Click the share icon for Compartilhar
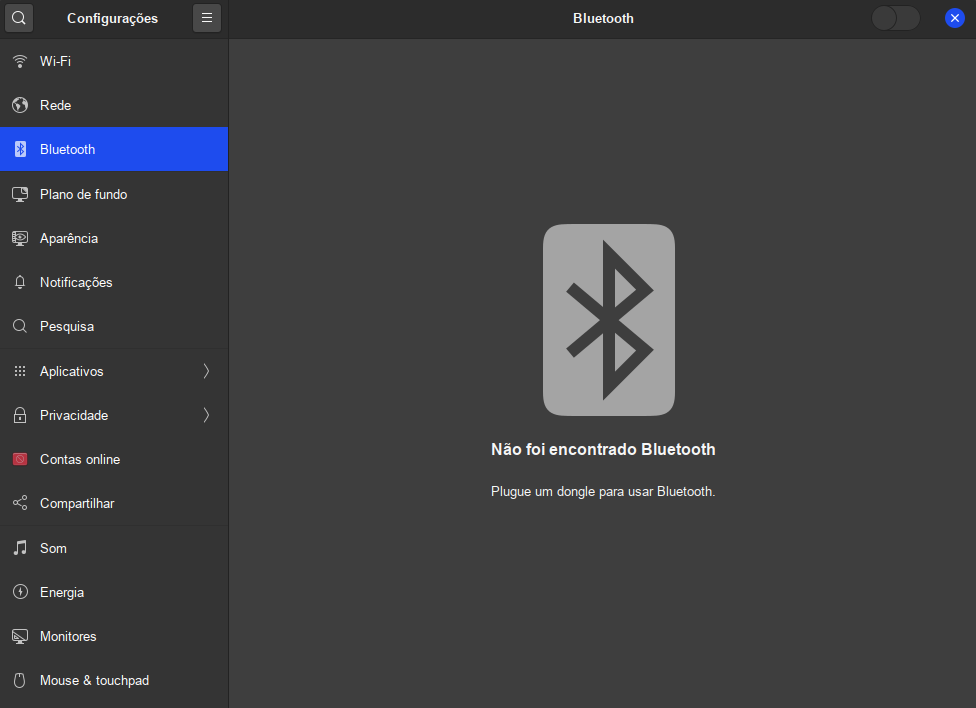Image resolution: width=976 pixels, height=708 pixels. click(20, 503)
